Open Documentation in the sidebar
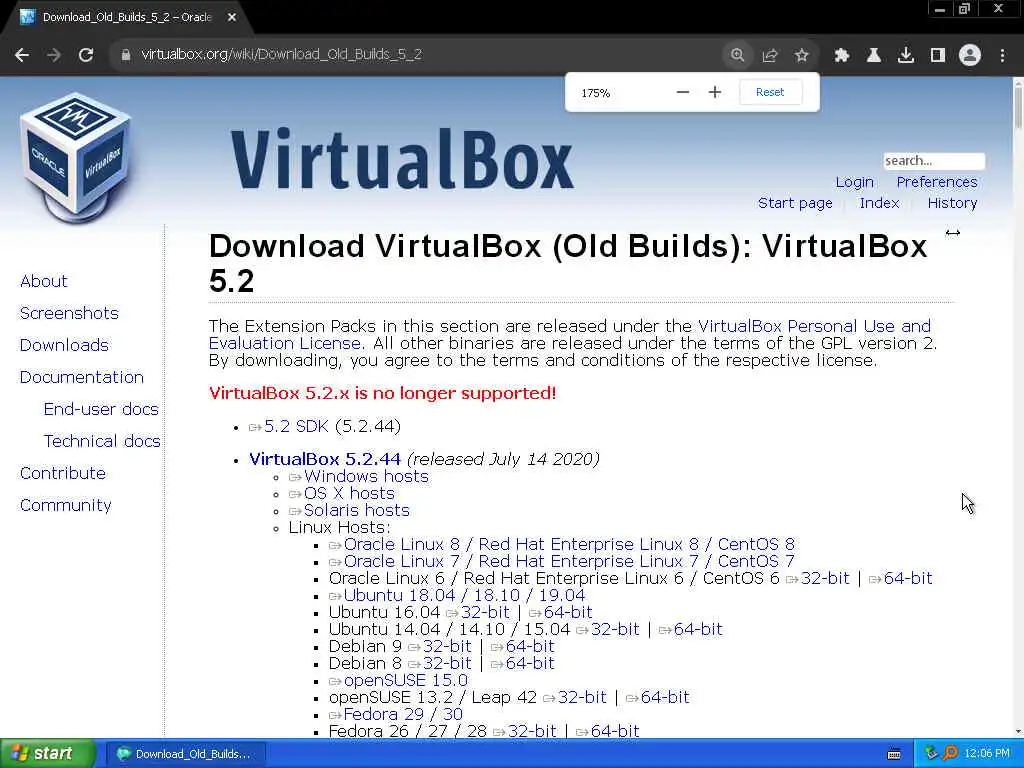The width and height of the screenshot is (1024, 768). (82, 377)
